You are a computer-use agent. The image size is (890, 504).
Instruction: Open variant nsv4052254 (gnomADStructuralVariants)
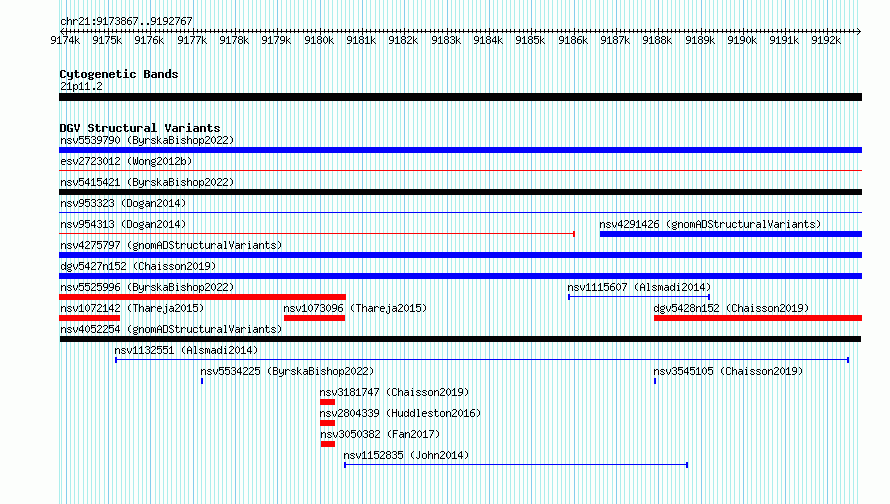(171, 329)
